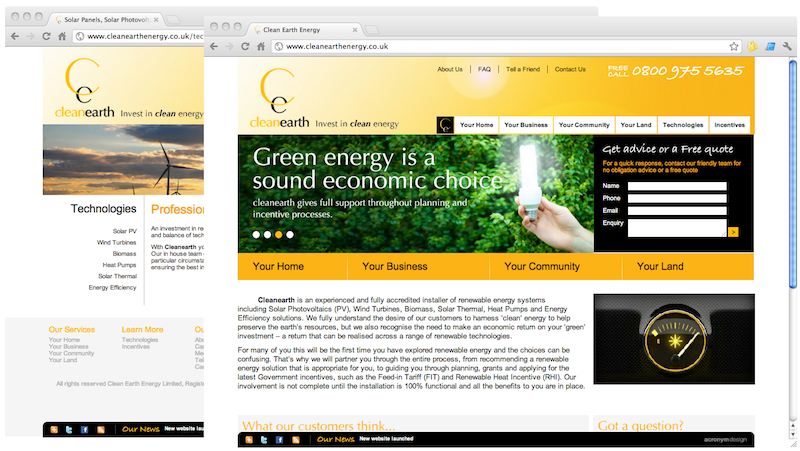Open the Twitter icon in the rear window footer

coord(69,430)
